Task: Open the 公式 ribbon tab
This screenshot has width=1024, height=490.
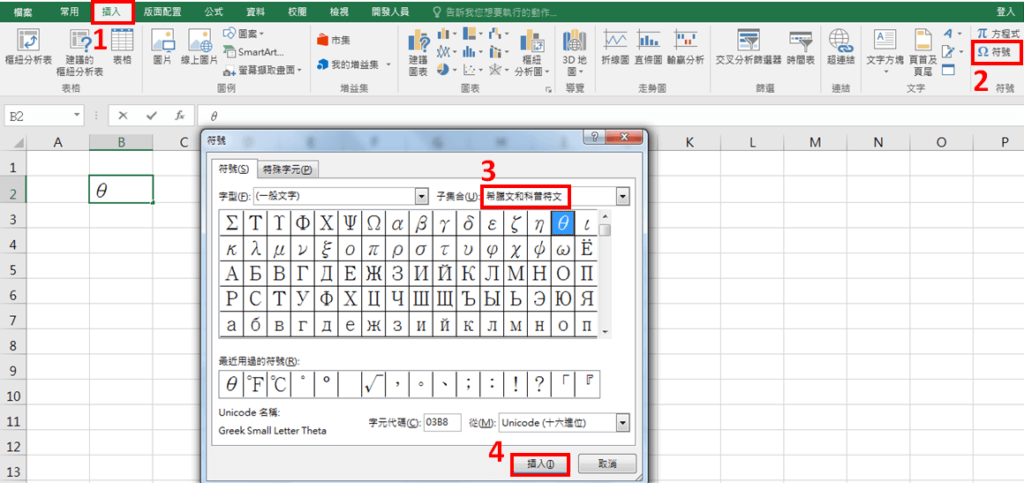Action: point(213,11)
